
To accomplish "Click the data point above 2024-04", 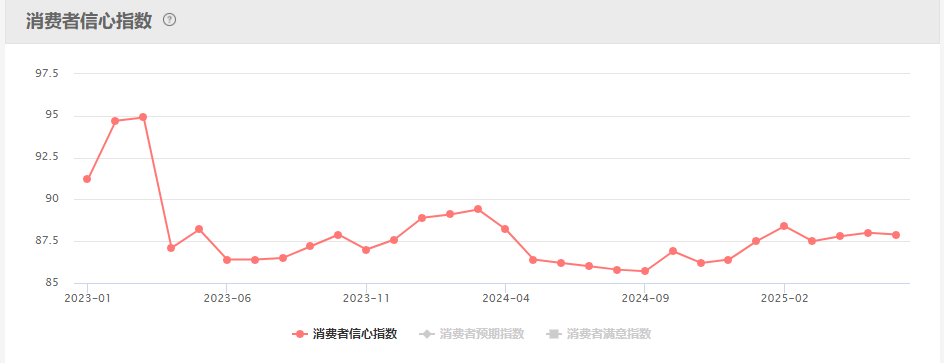I will (505, 229).
